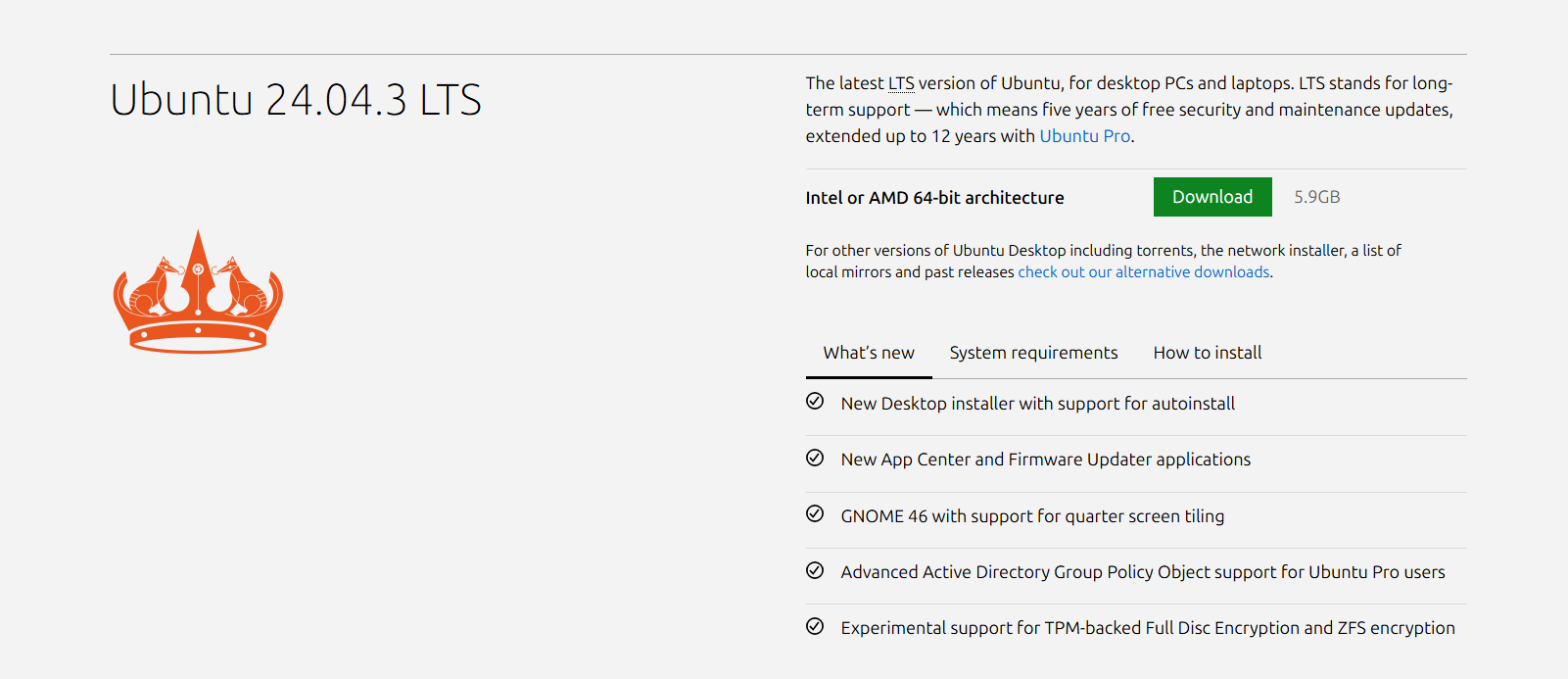
Task: Click the Experimental TPM-backed Full Disc Encryption text
Action: (x=1147, y=628)
